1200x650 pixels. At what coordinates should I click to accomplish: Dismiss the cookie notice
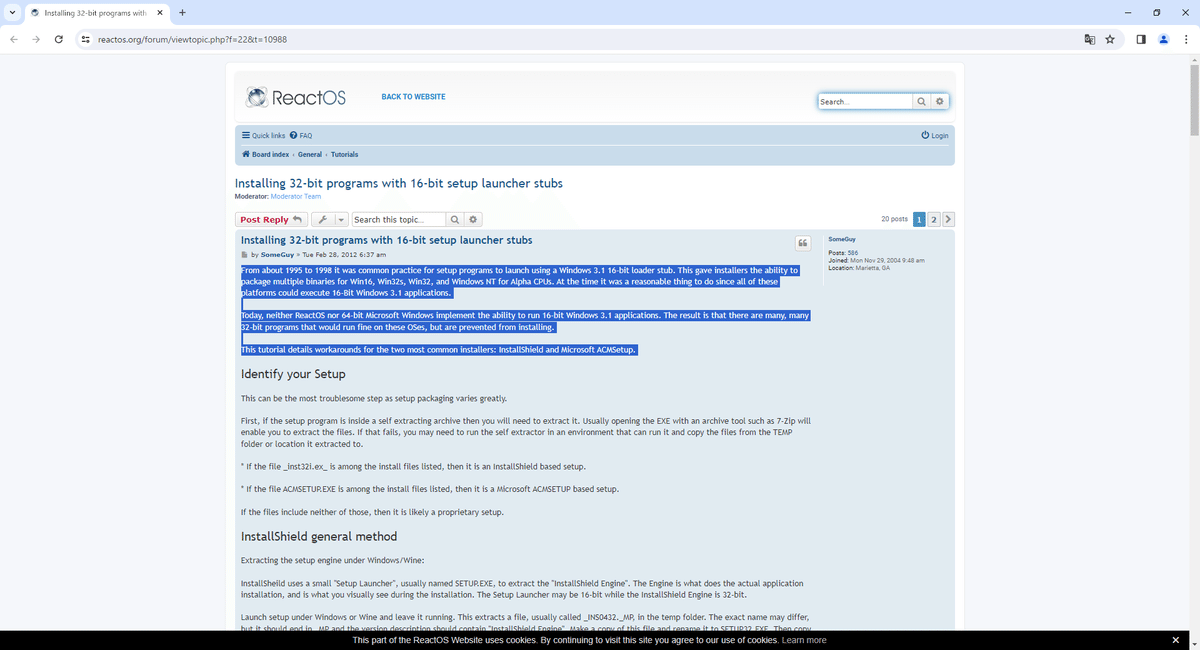1175,640
